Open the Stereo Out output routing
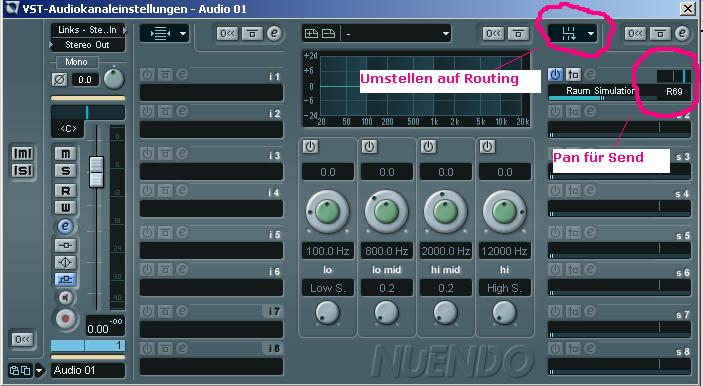 click(88, 45)
